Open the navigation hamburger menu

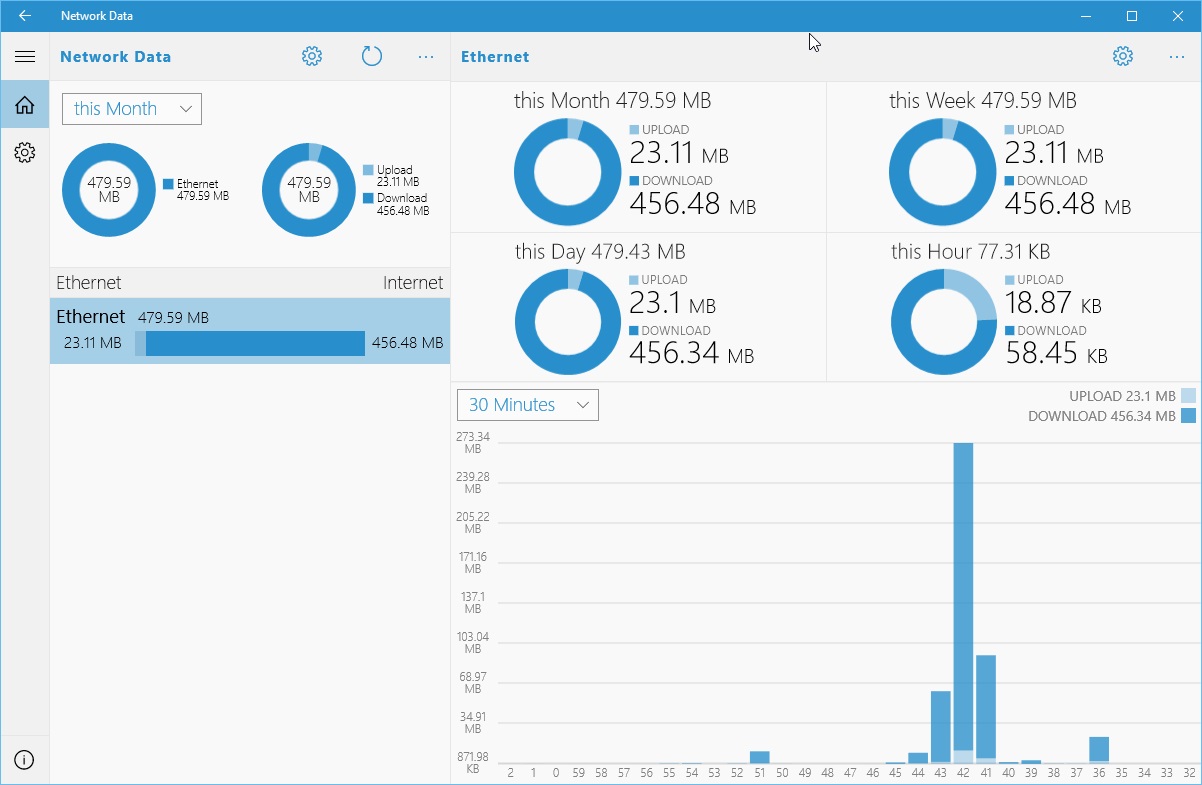25,56
